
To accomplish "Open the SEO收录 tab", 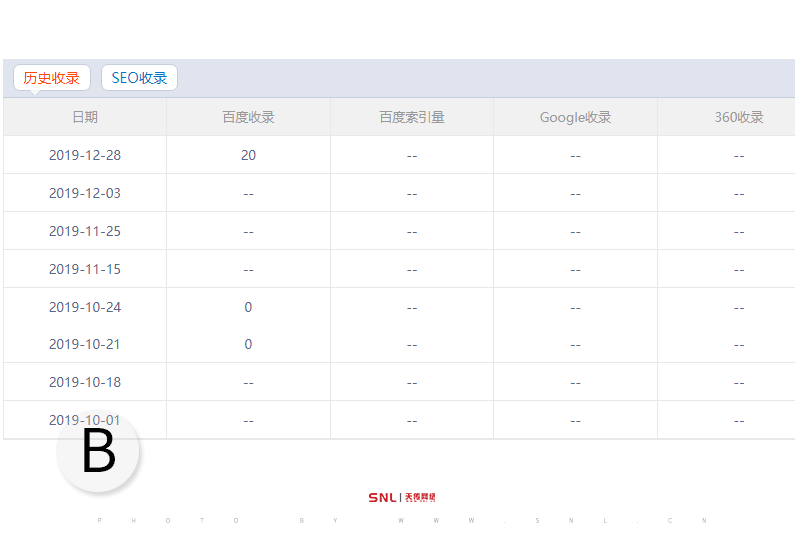I will click(139, 78).
